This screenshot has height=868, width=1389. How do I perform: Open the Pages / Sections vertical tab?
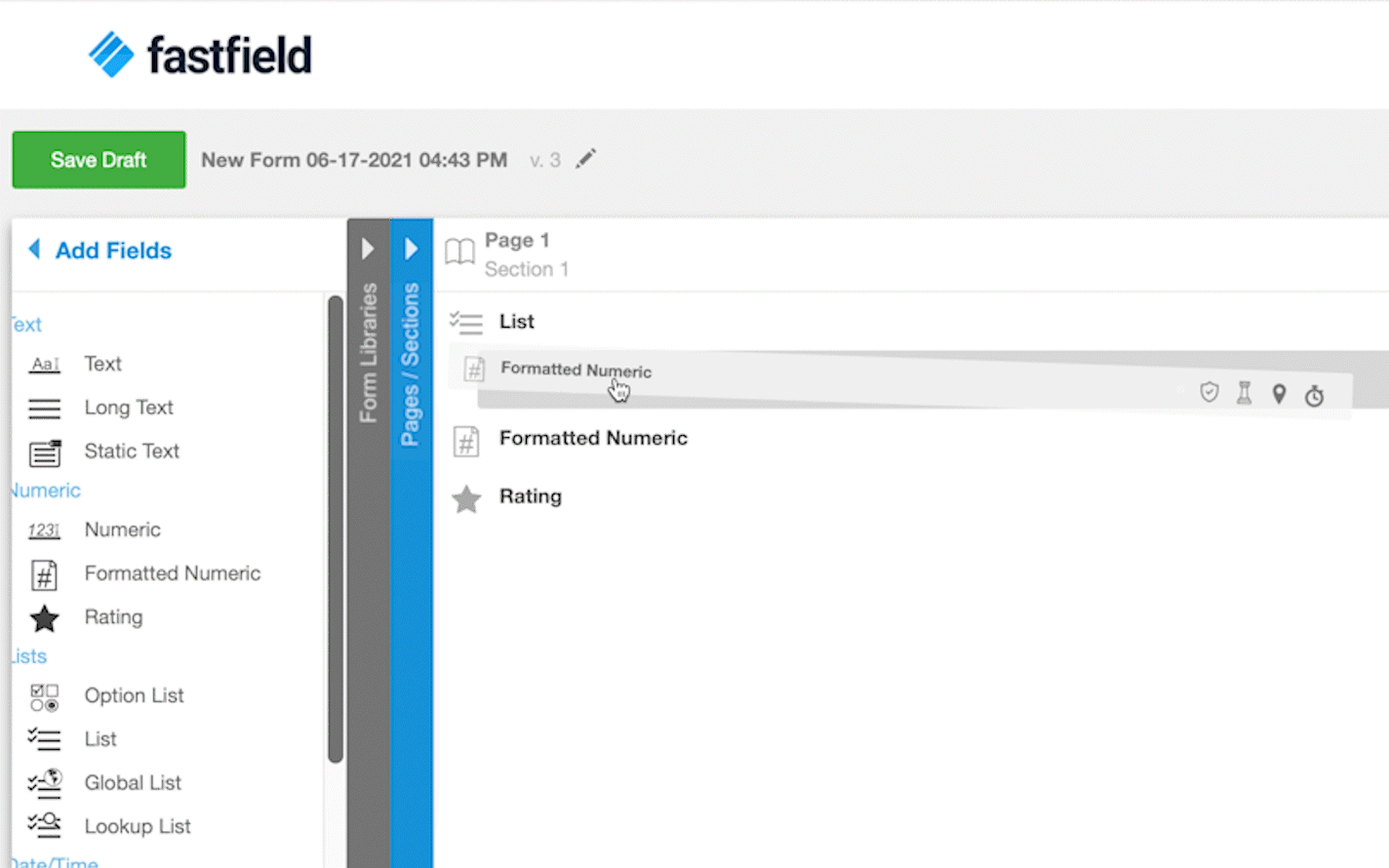coord(411,365)
